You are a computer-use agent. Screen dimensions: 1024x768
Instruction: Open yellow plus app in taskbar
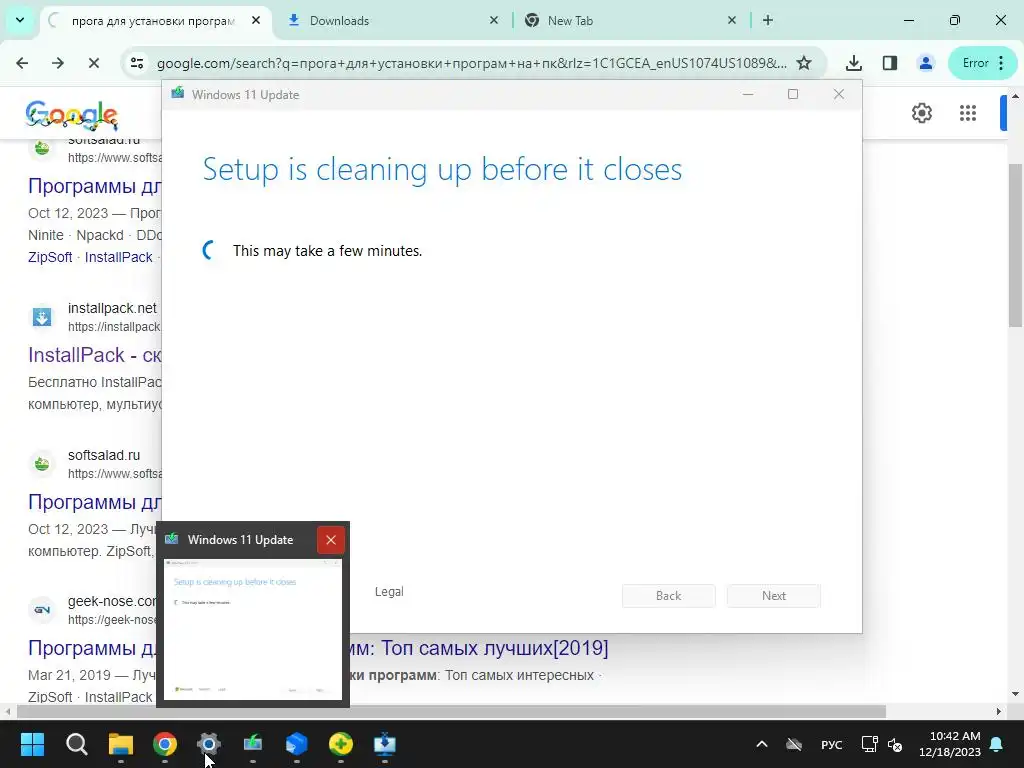coord(341,744)
